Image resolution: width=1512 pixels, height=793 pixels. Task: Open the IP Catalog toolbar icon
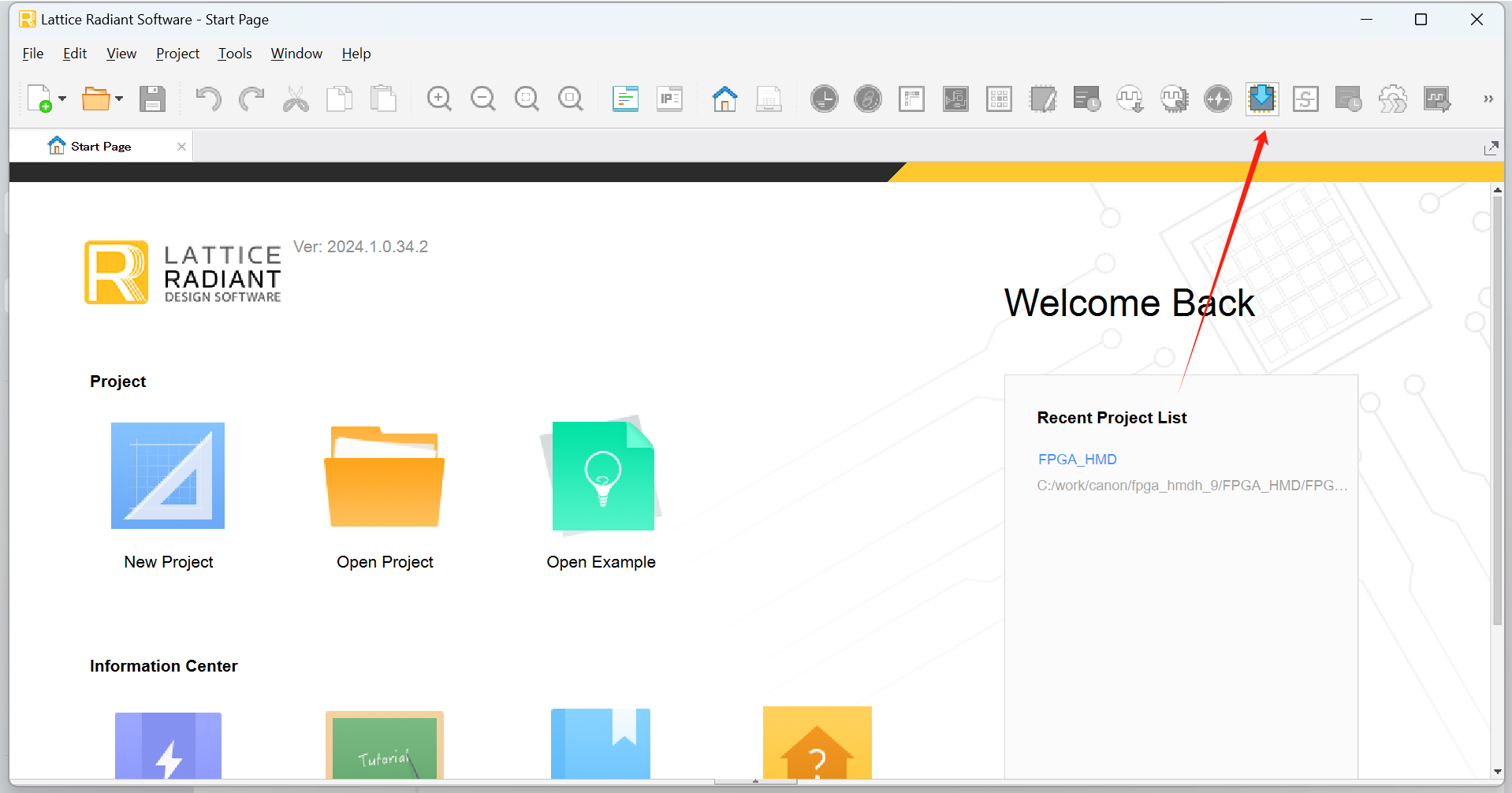point(669,99)
